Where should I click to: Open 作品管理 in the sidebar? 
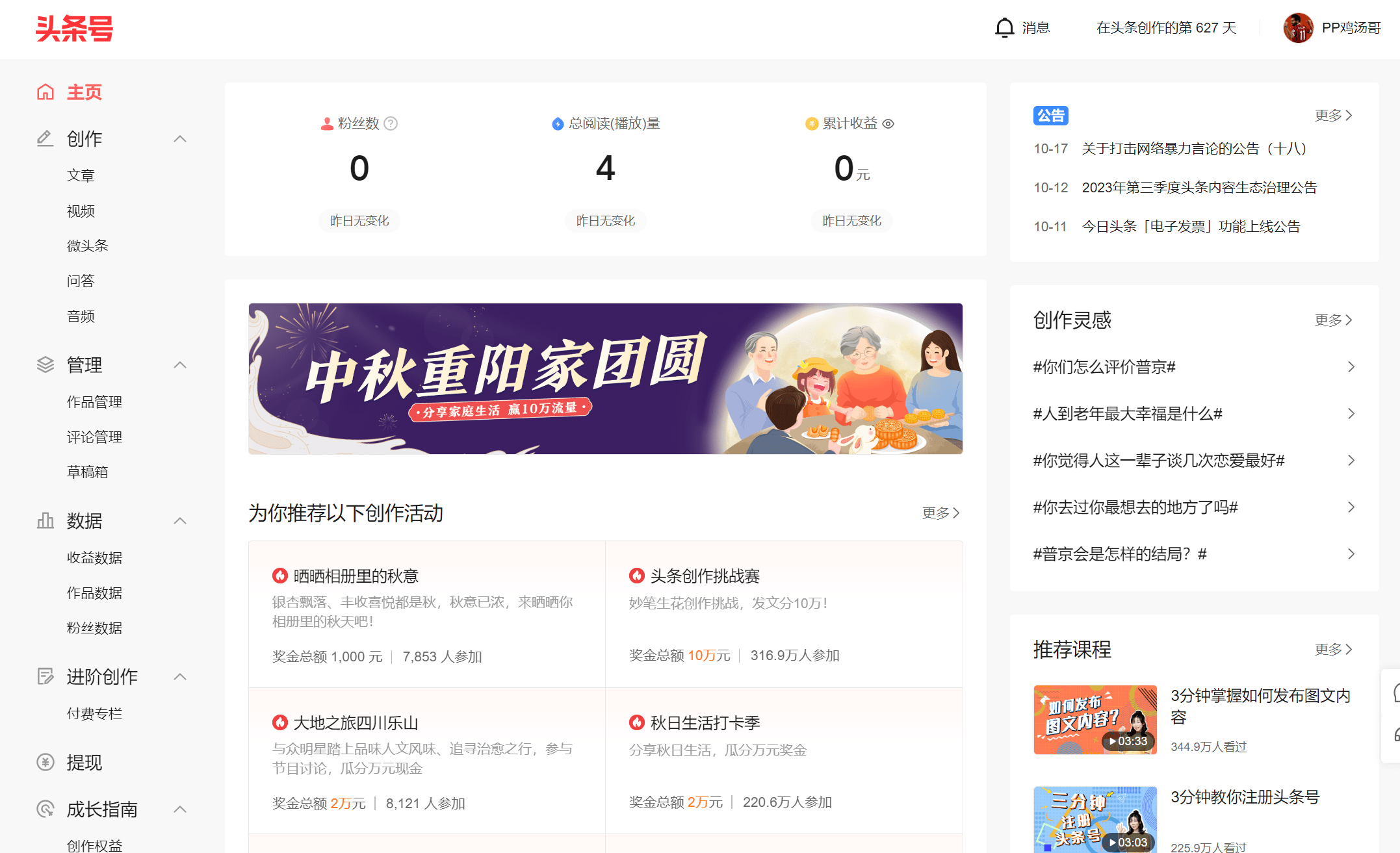point(94,402)
